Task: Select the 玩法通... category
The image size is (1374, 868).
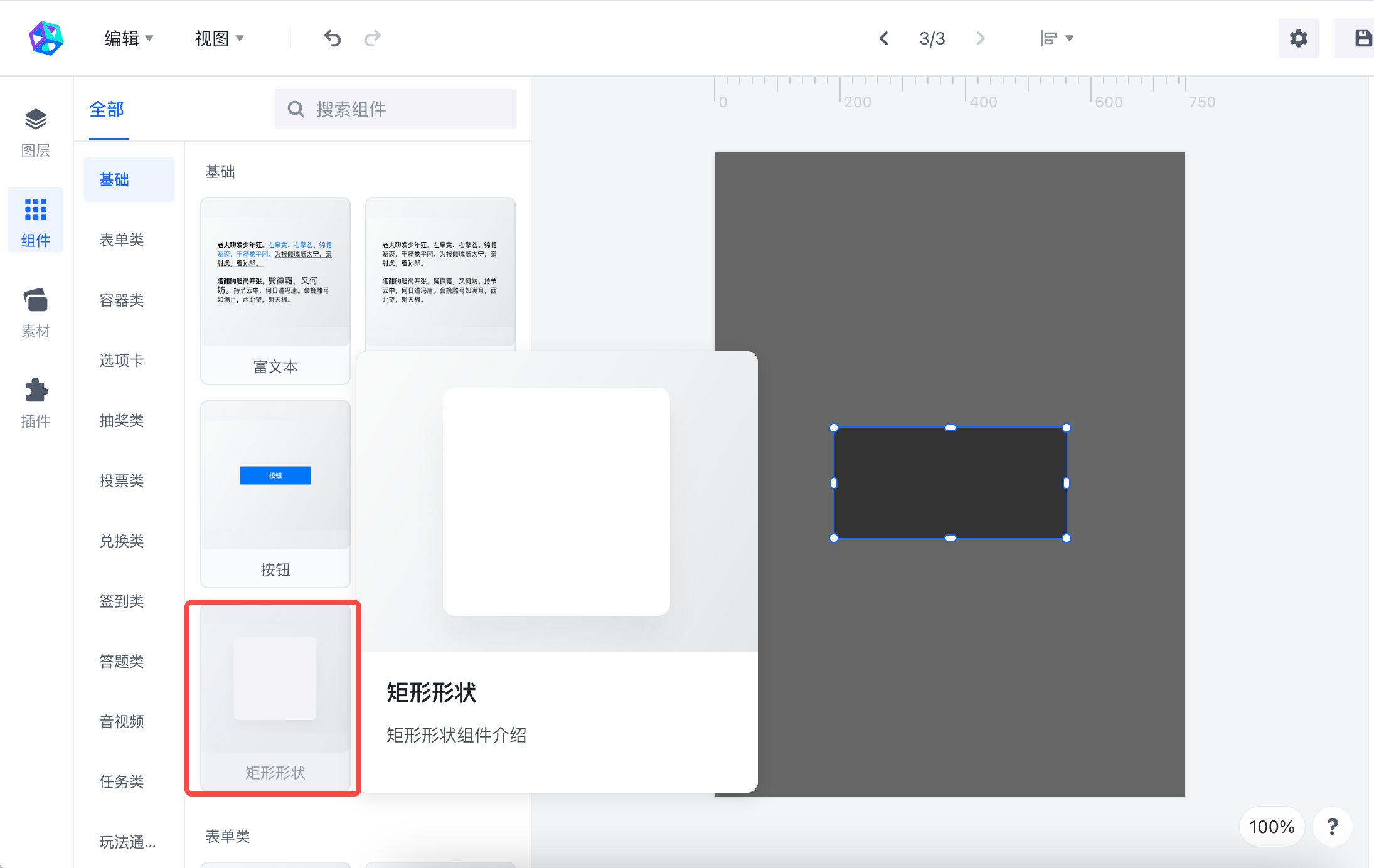Action: (x=128, y=842)
